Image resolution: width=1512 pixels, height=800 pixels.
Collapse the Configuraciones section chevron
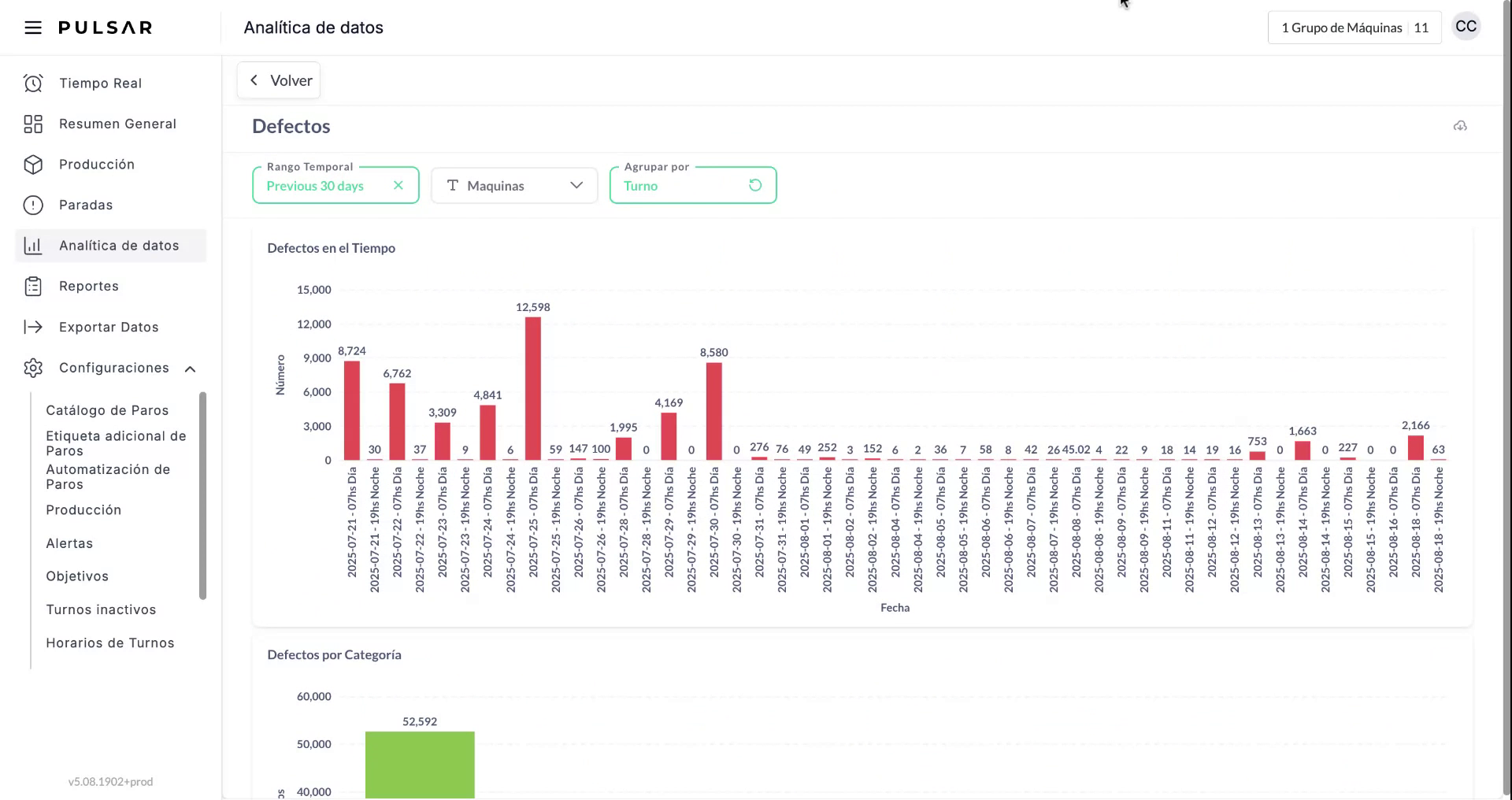(191, 368)
